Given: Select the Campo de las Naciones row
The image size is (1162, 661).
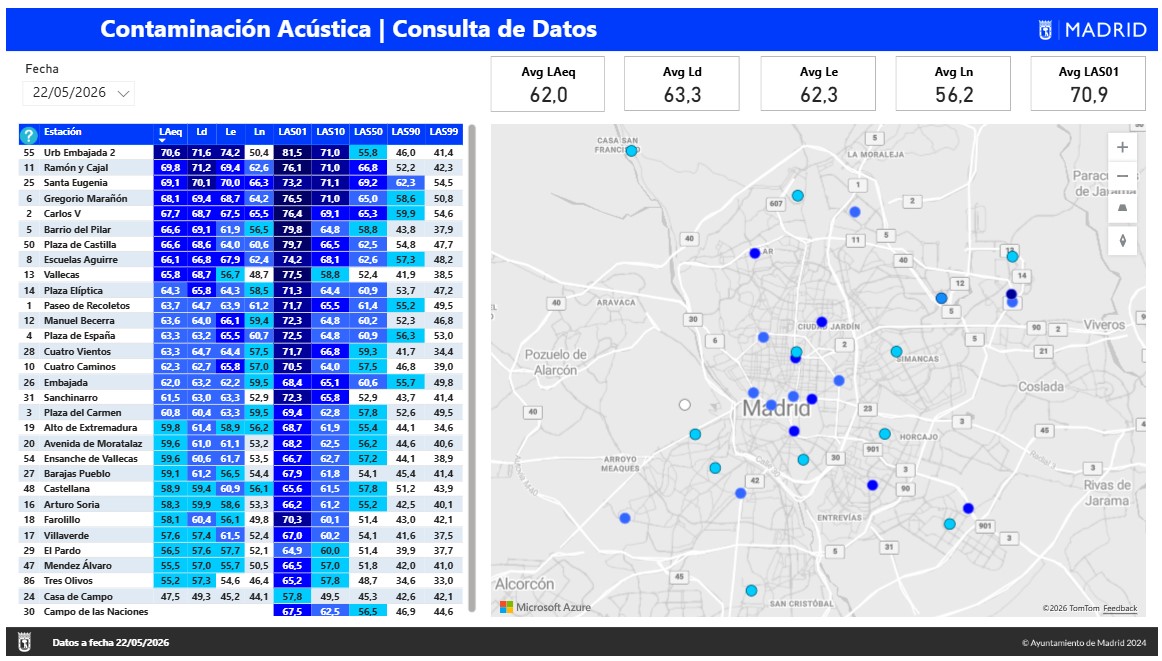Looking at the screenshot, I should pyautogui.click(x=241, y=611).
